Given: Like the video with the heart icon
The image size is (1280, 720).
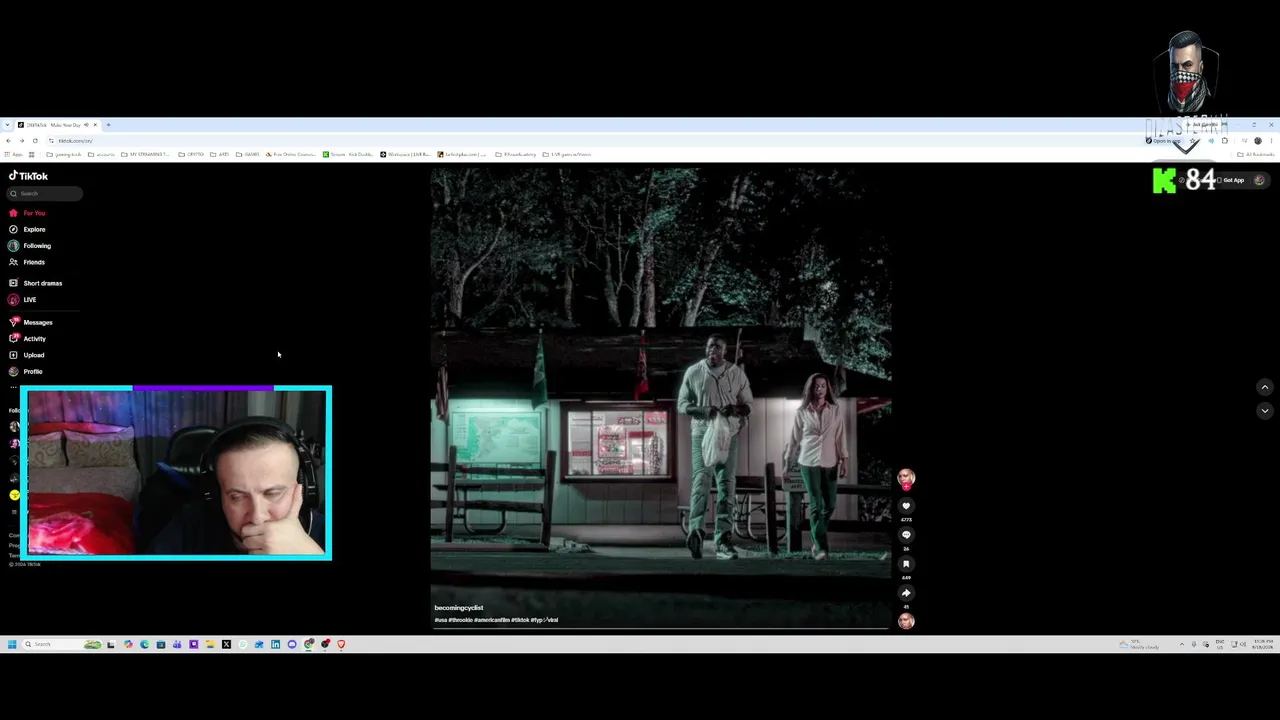Looking at the screenshot, I should click(x=906, y=506).
